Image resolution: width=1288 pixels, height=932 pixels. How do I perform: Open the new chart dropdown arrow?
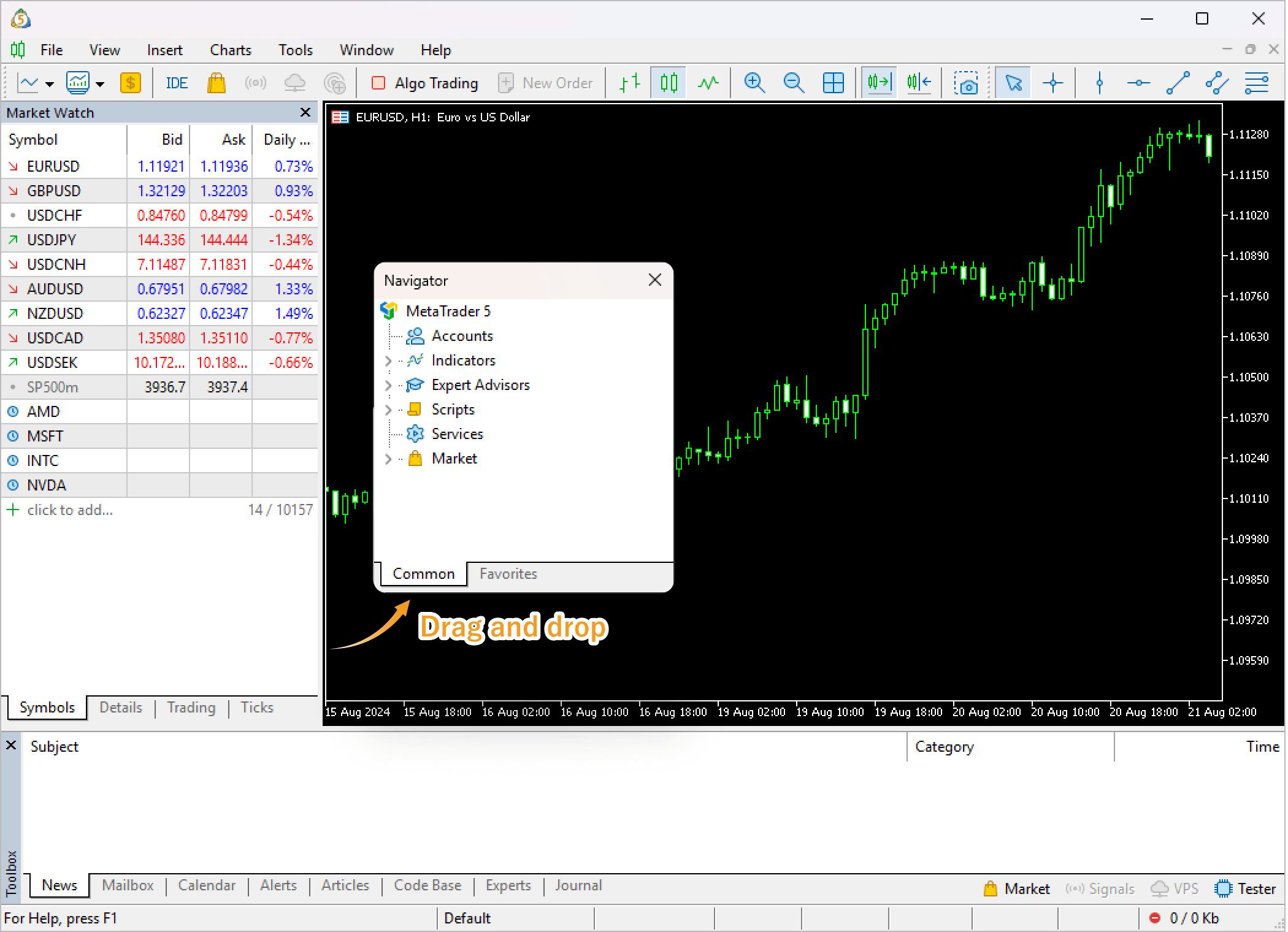50,84
